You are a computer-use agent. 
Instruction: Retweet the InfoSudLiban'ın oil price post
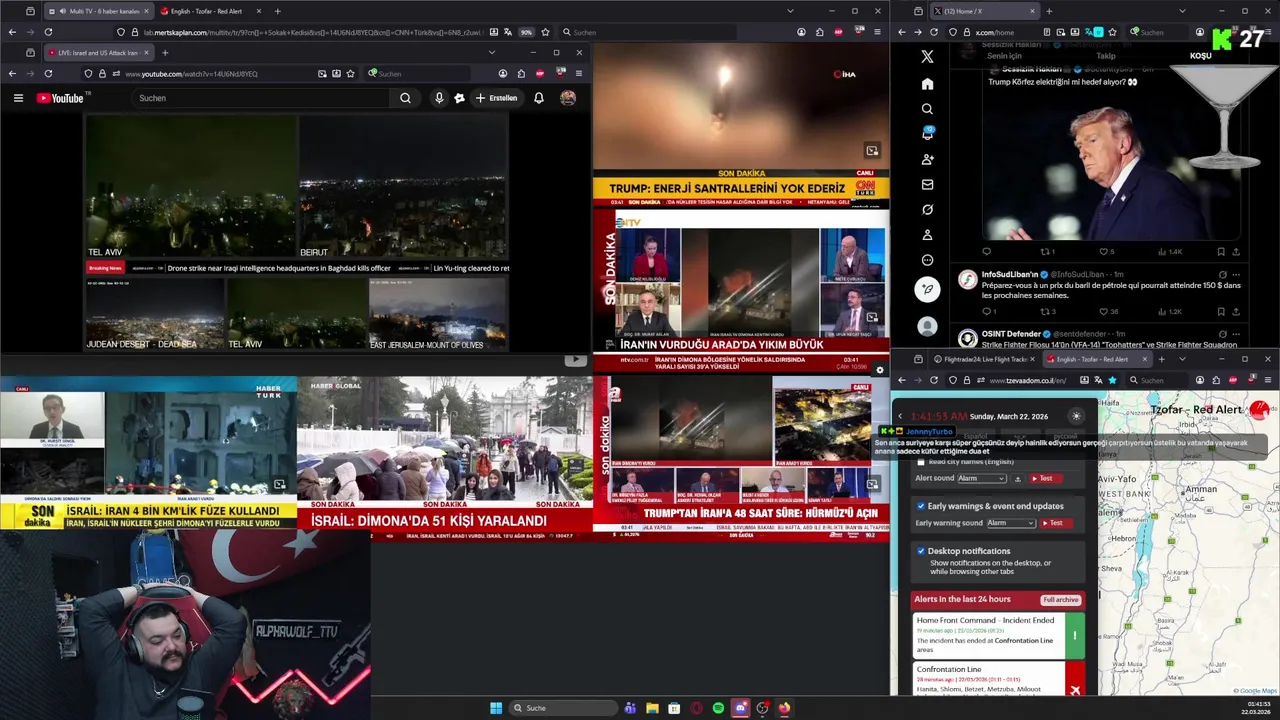pyautogui.click(x=1047, y=312)
